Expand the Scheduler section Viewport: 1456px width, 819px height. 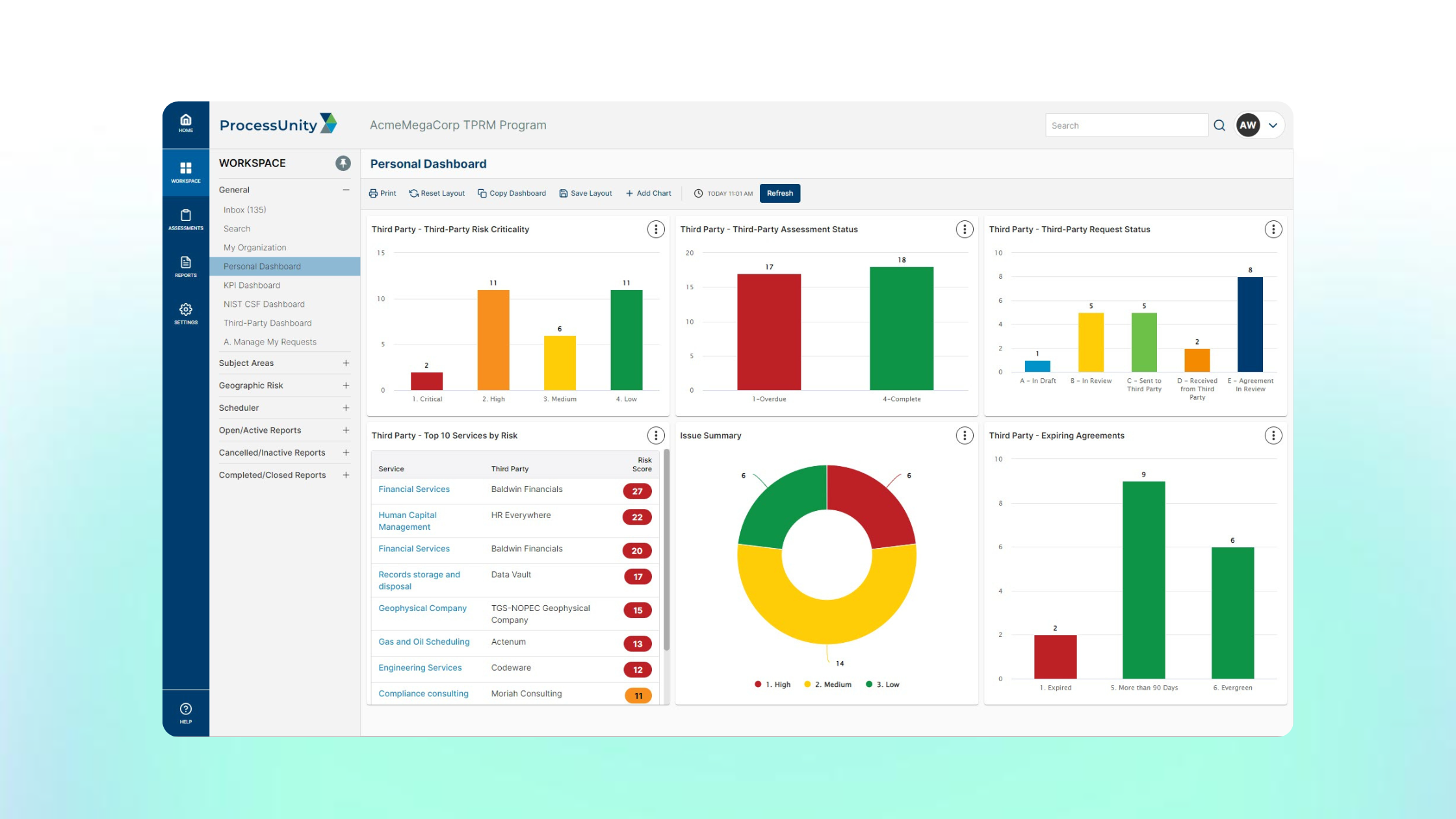pos(346,408)
